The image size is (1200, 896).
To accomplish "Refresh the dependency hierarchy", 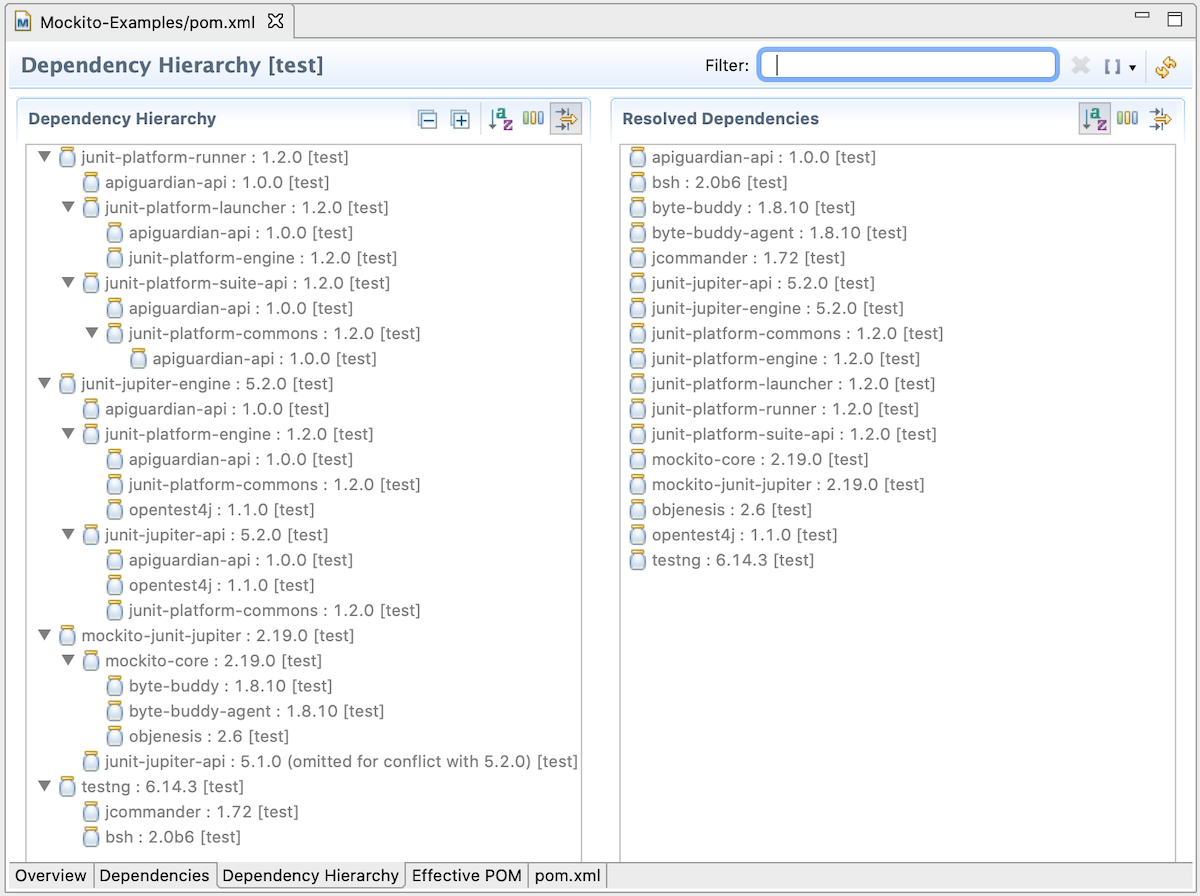I will click(1166, 67).
